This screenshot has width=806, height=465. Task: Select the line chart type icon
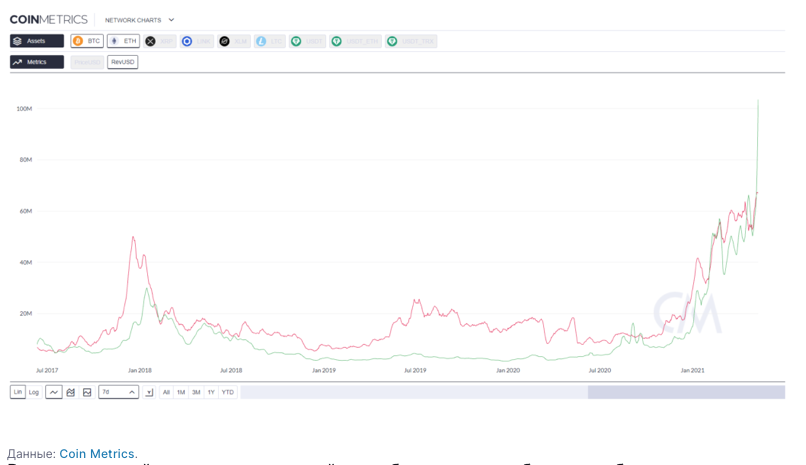54,392
